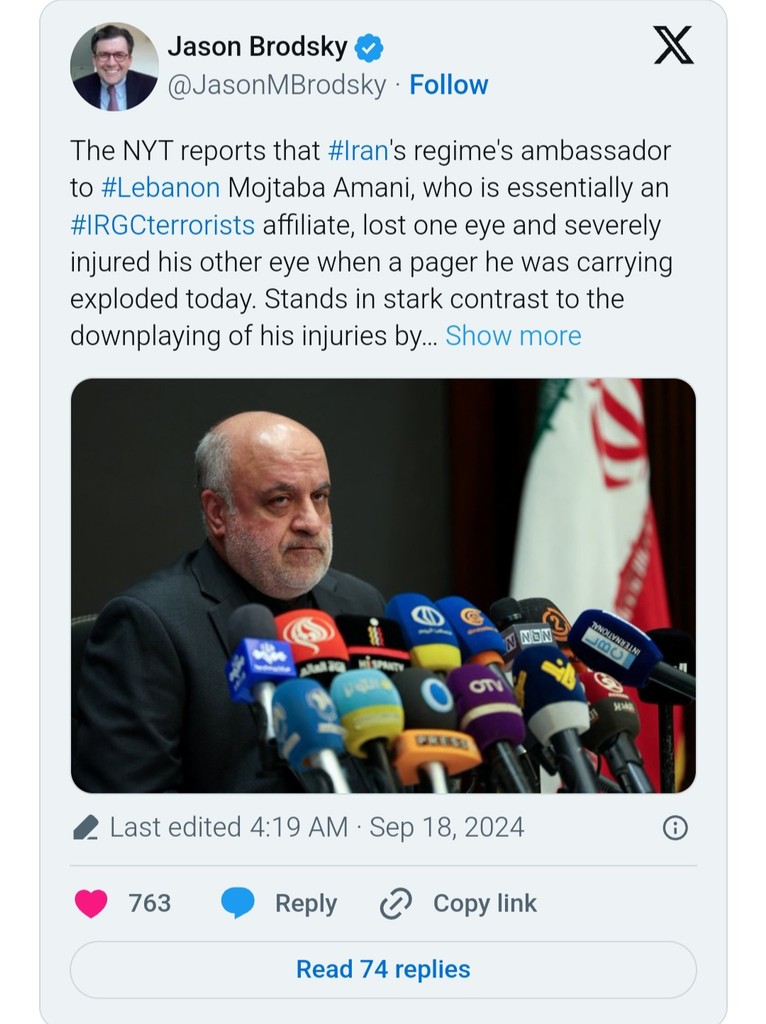Click the @JasonMBrodsky handle

pyautogui.click(x=276, y=85)
